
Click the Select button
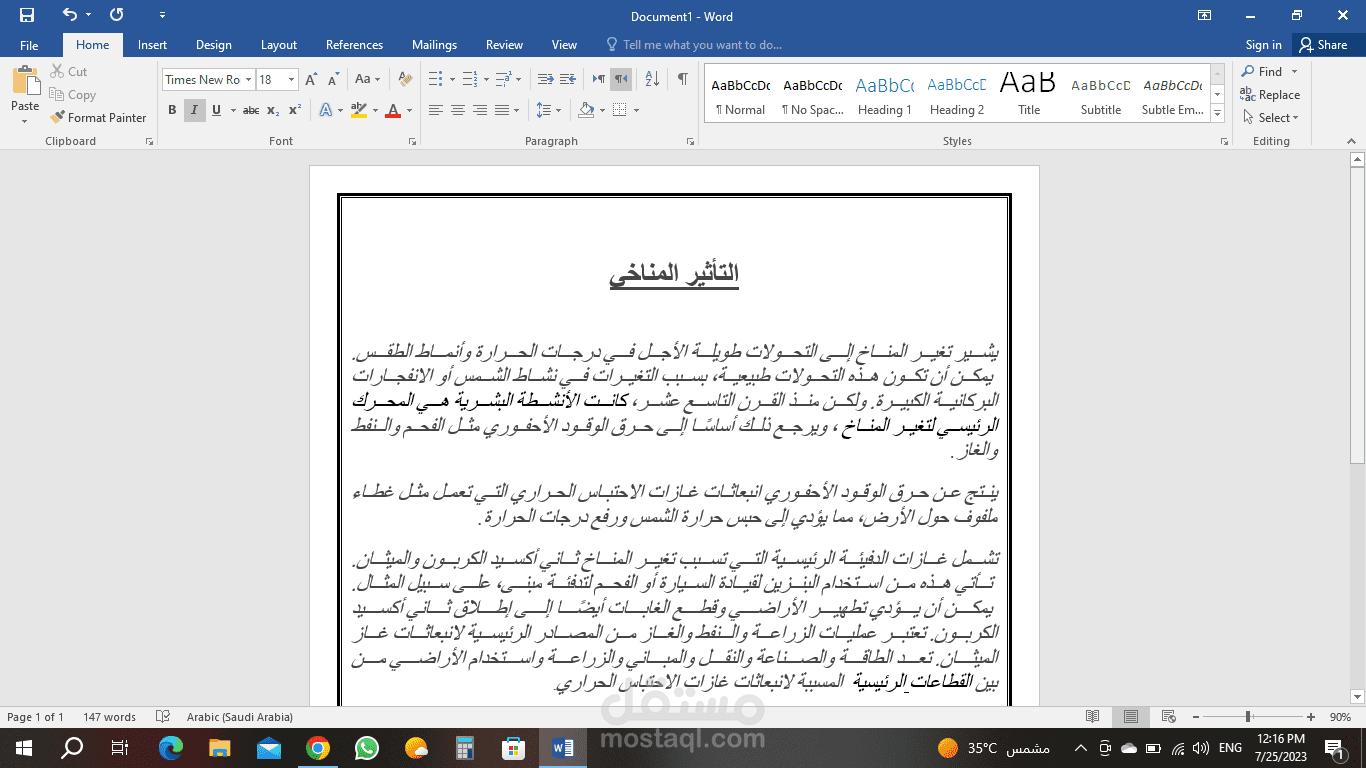[x=1270, y=118]
